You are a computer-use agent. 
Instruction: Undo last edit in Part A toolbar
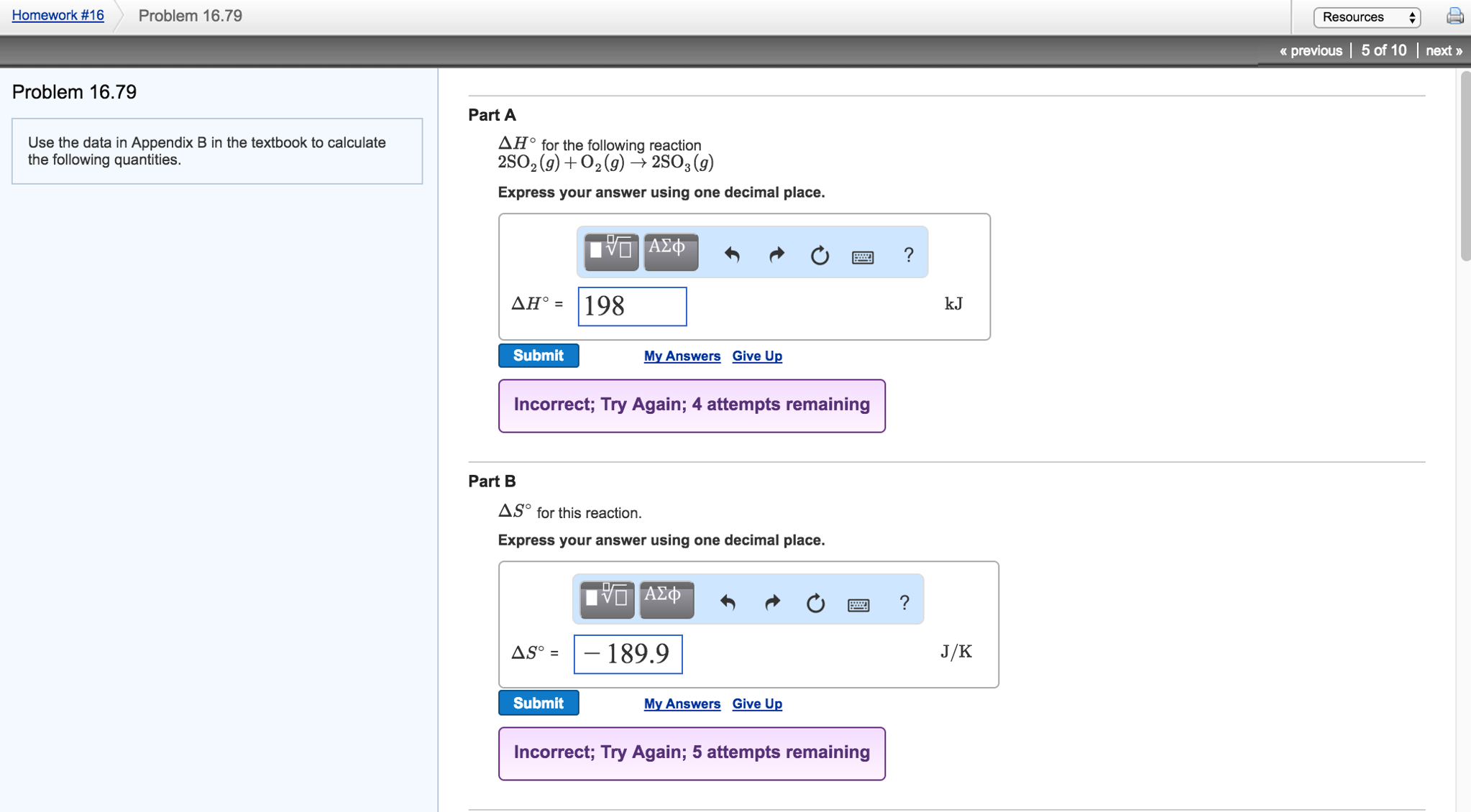[732, 254]
